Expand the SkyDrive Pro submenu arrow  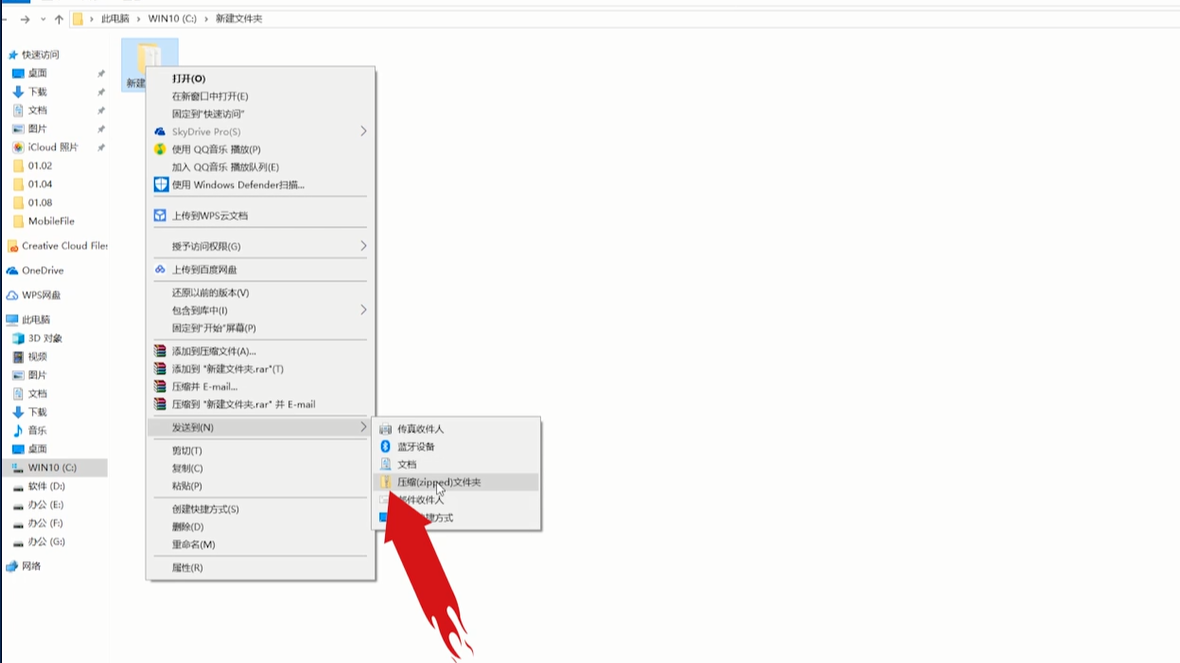363,132
